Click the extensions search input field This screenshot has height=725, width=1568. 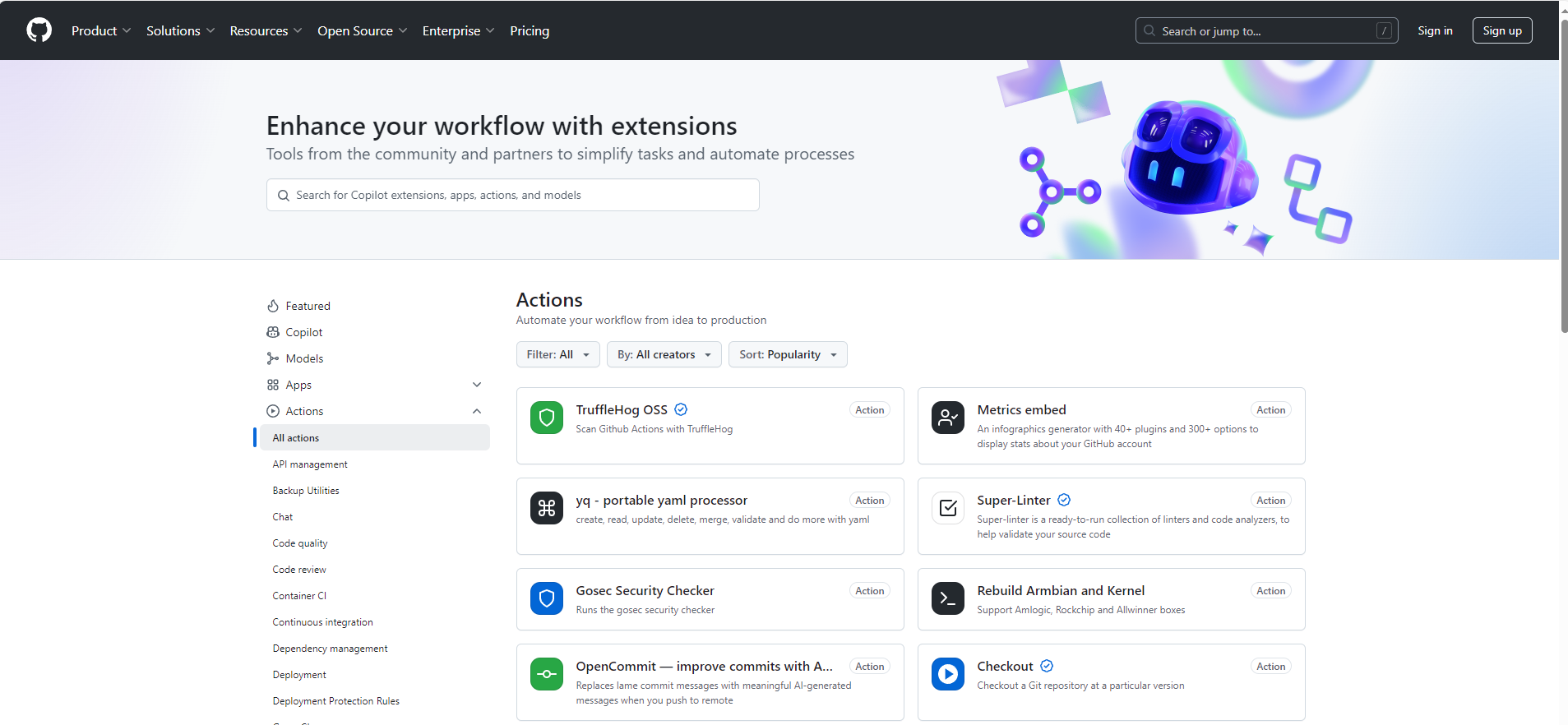click(513, 195)
